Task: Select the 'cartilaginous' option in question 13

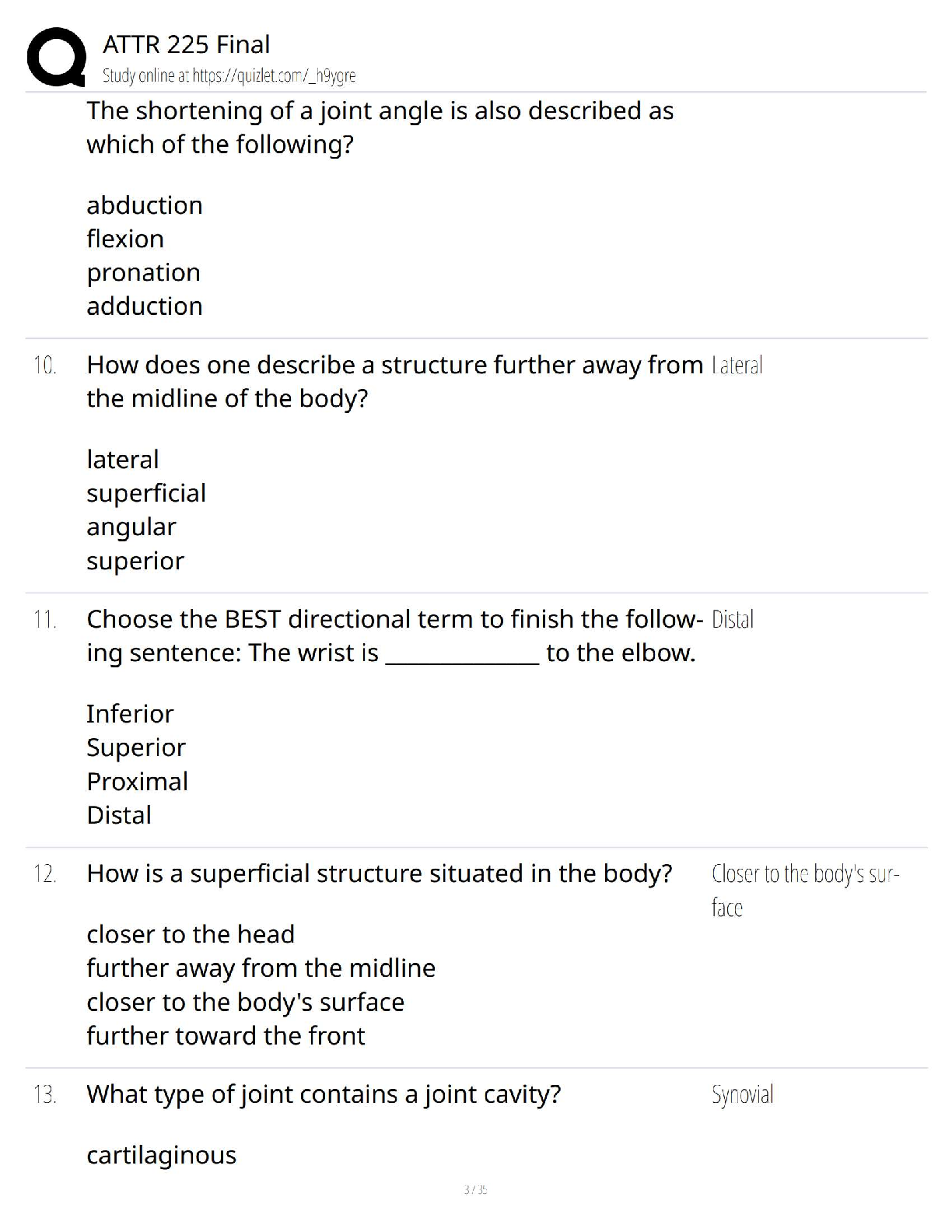Action: pyautogui.click(x=161, y=1155)
